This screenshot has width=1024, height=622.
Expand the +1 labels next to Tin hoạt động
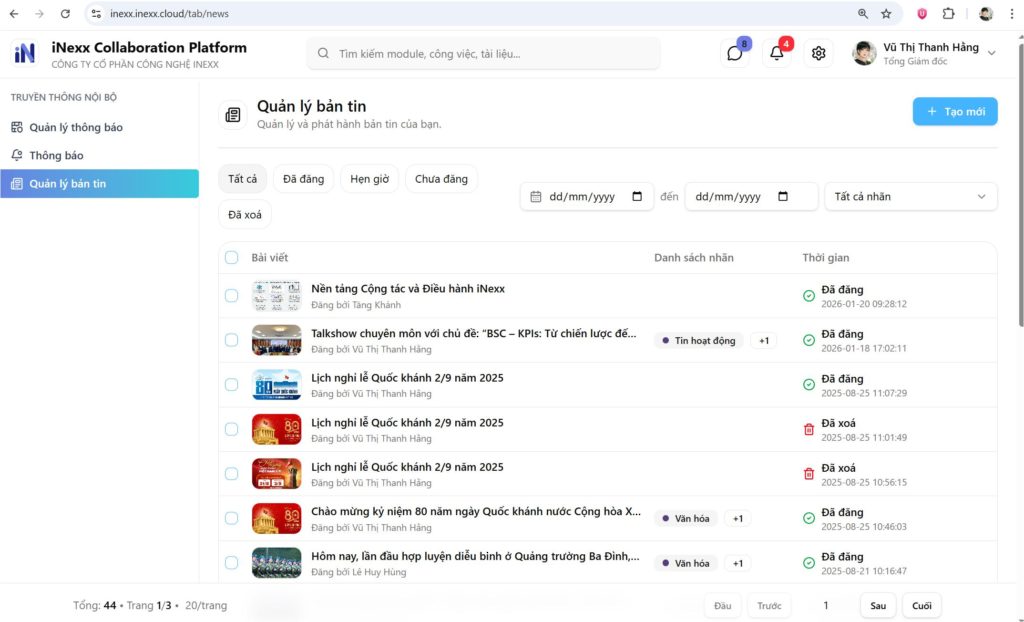pyautogui.click(x=764, y=341)
